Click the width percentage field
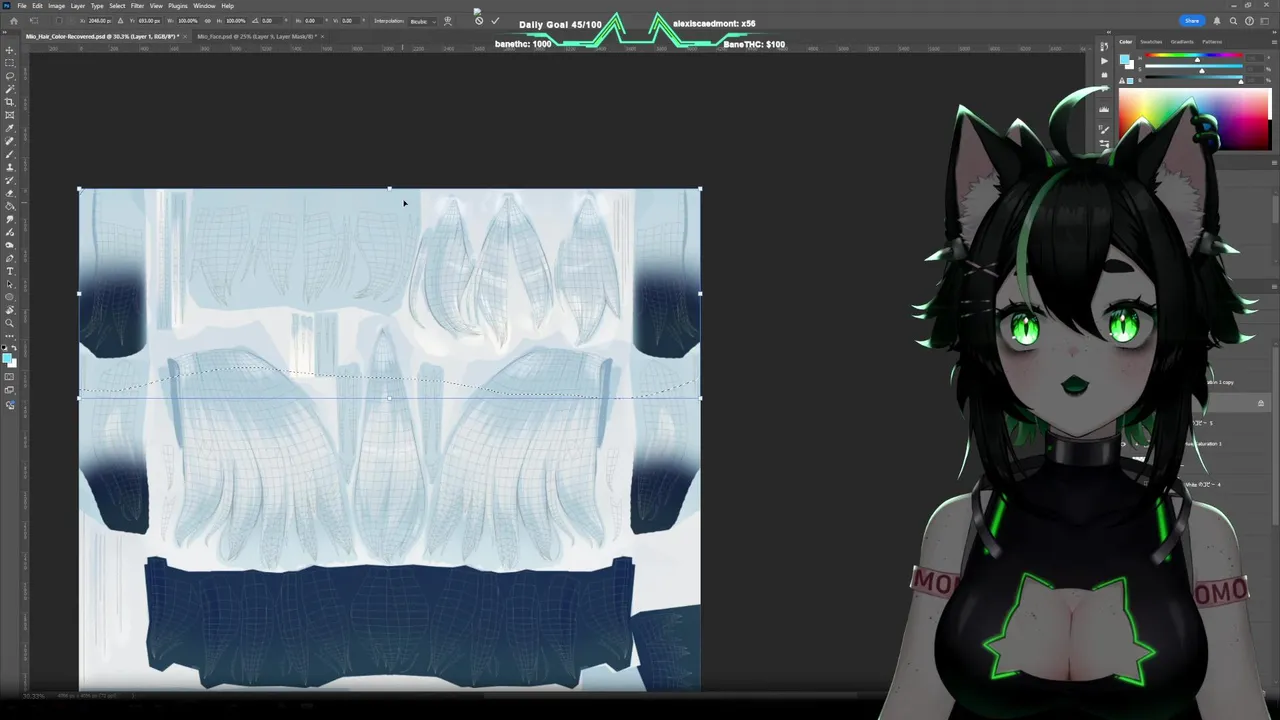This screenshot has height=720, width=1280. pos(186,20)
